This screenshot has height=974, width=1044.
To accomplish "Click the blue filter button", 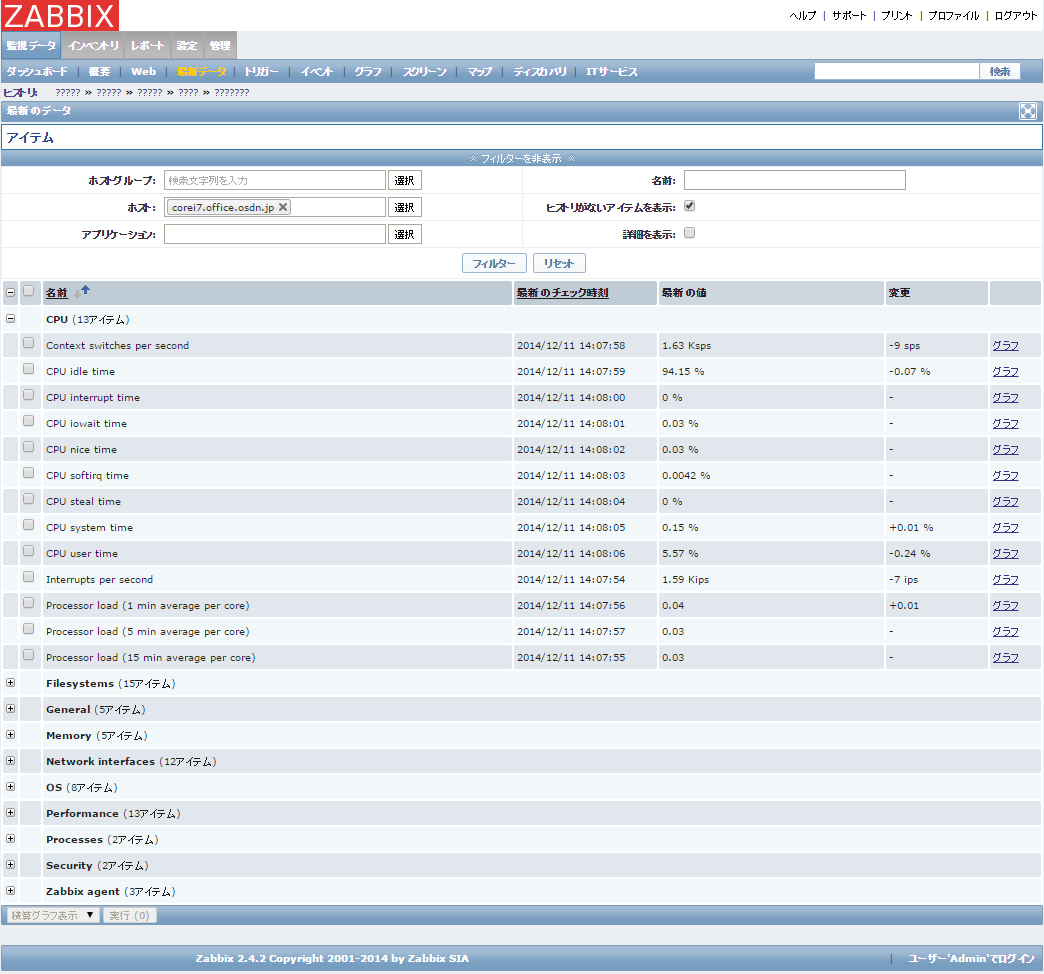I will (493, 263).
